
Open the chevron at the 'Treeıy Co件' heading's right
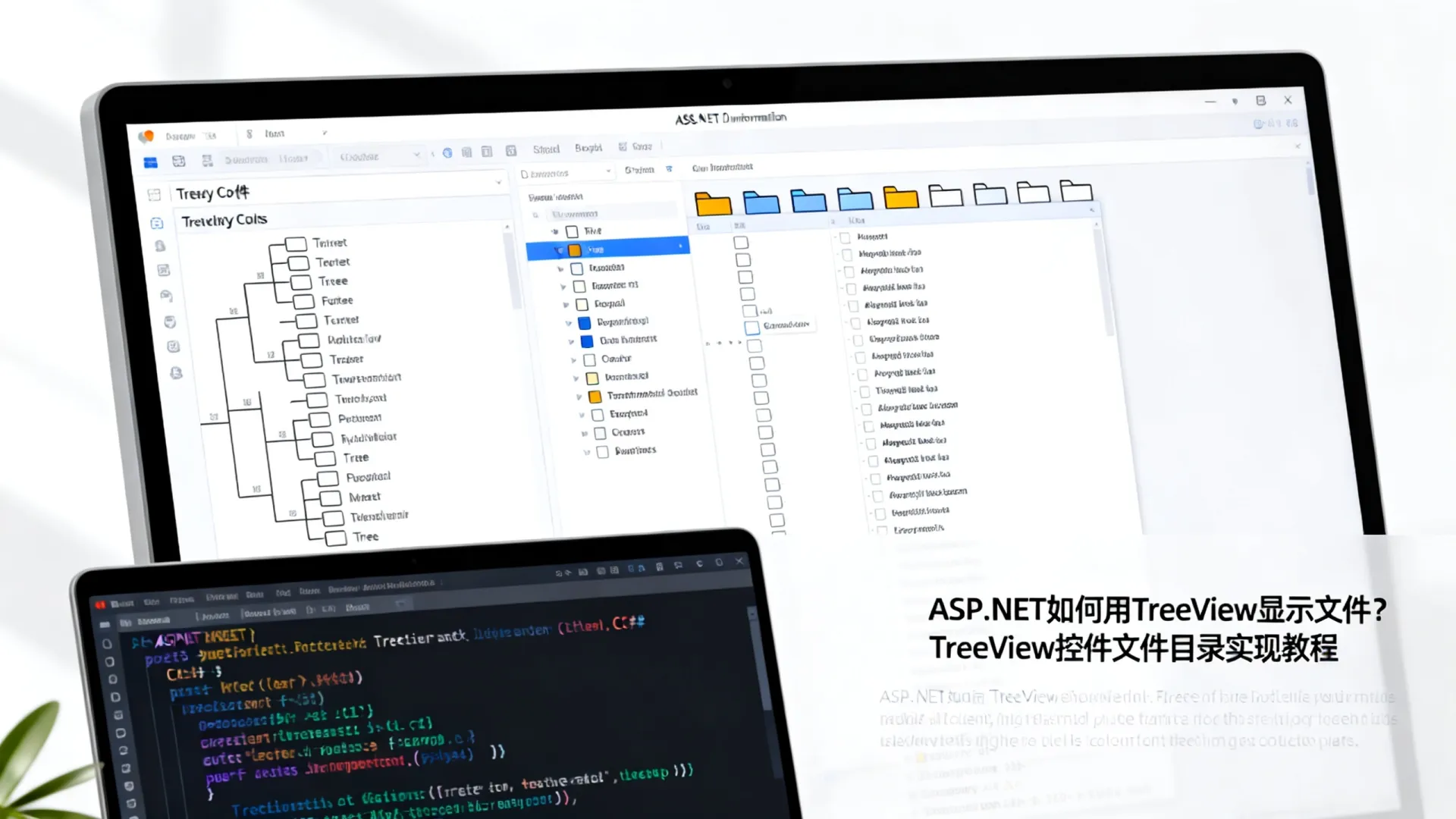click(x=498, y=182)
